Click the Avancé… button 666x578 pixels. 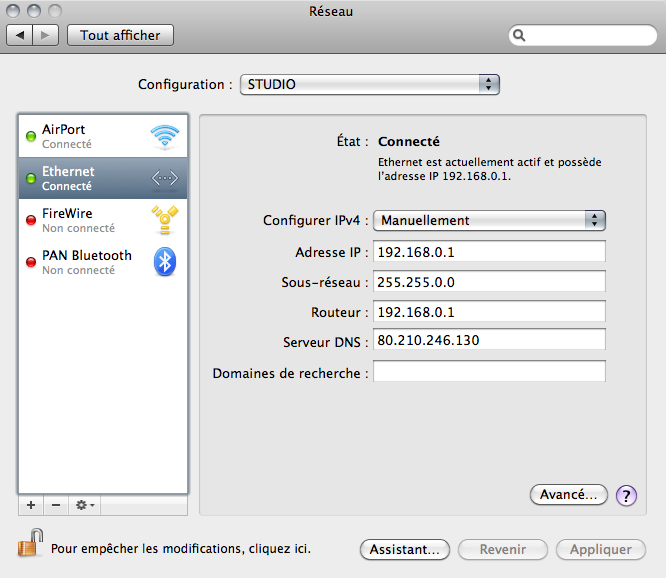(x=568, y=495)
